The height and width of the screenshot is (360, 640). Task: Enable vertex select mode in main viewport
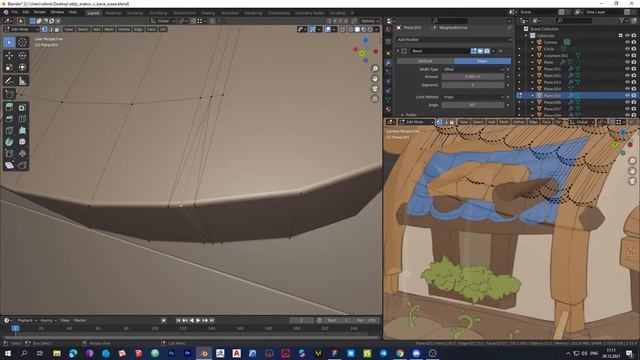(44, 29)
